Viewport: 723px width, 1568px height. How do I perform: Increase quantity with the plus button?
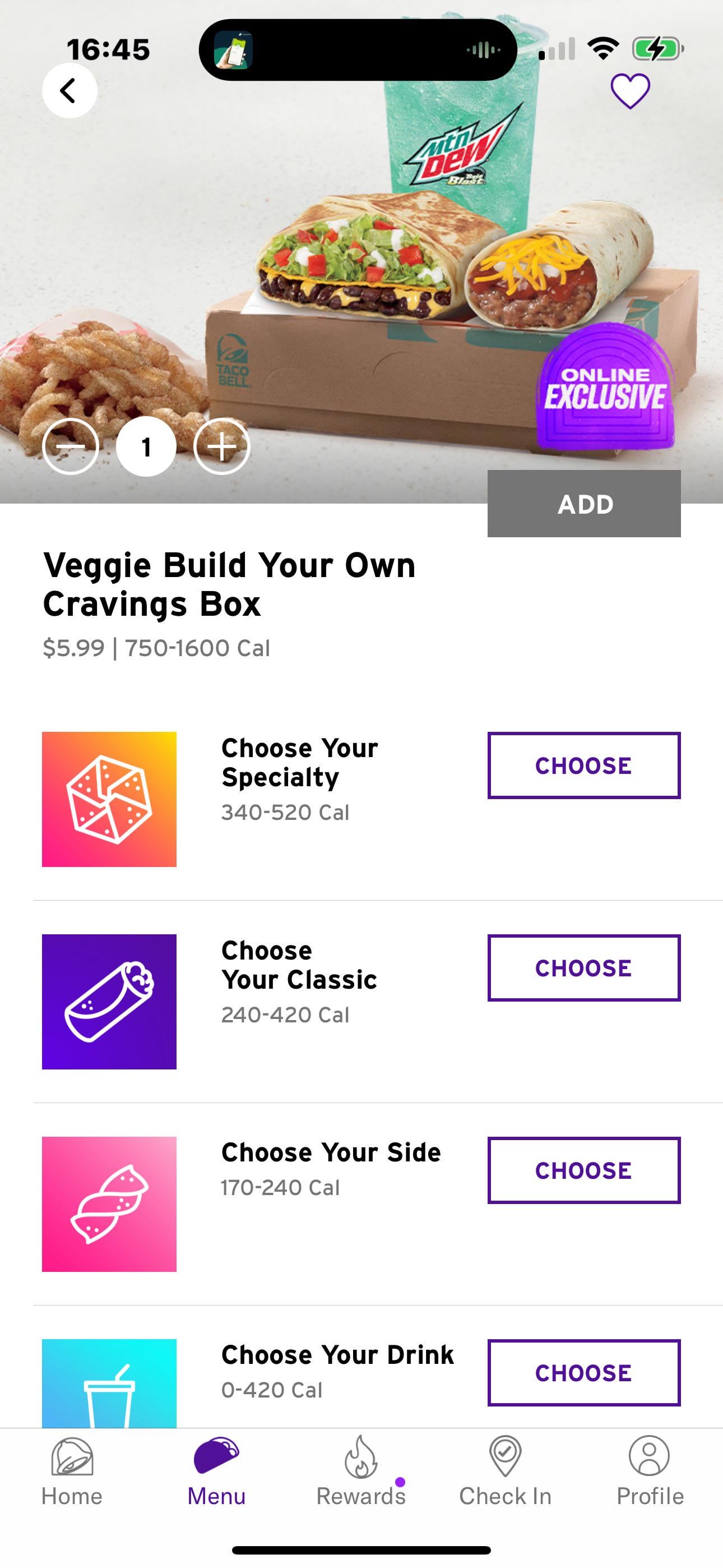[x=221, y=447]
